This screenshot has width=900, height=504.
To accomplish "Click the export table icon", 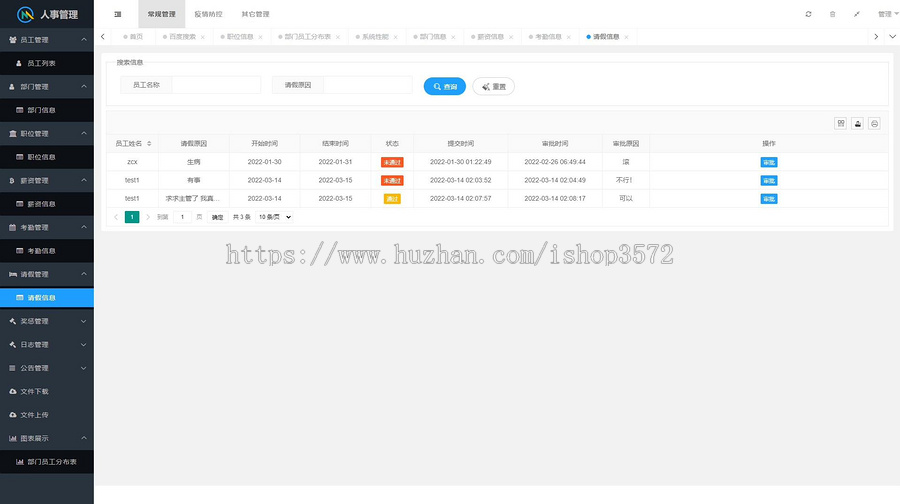I will pos(858,123).
